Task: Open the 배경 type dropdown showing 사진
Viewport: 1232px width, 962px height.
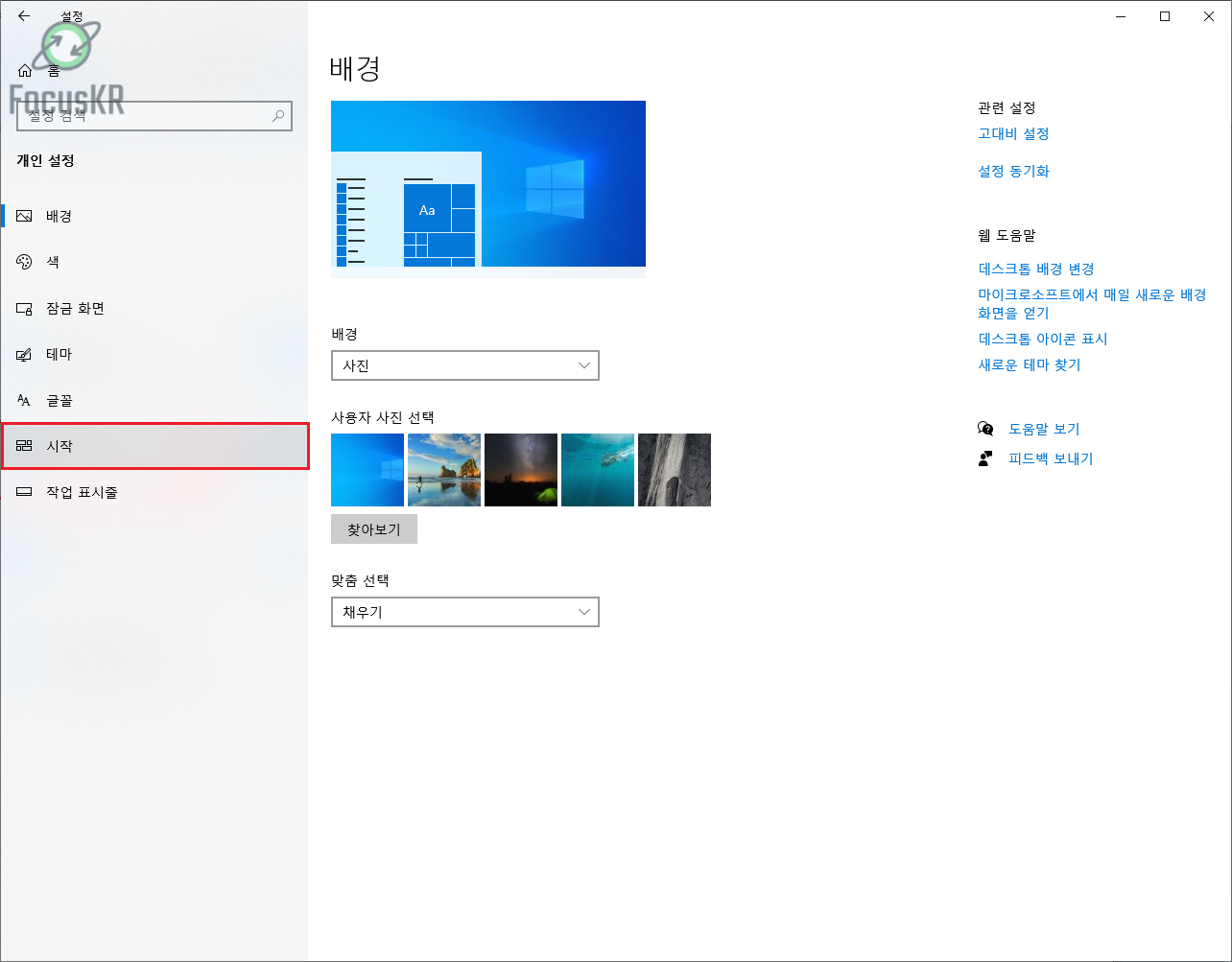Action: pyautogui.click(x=465, y=365)
